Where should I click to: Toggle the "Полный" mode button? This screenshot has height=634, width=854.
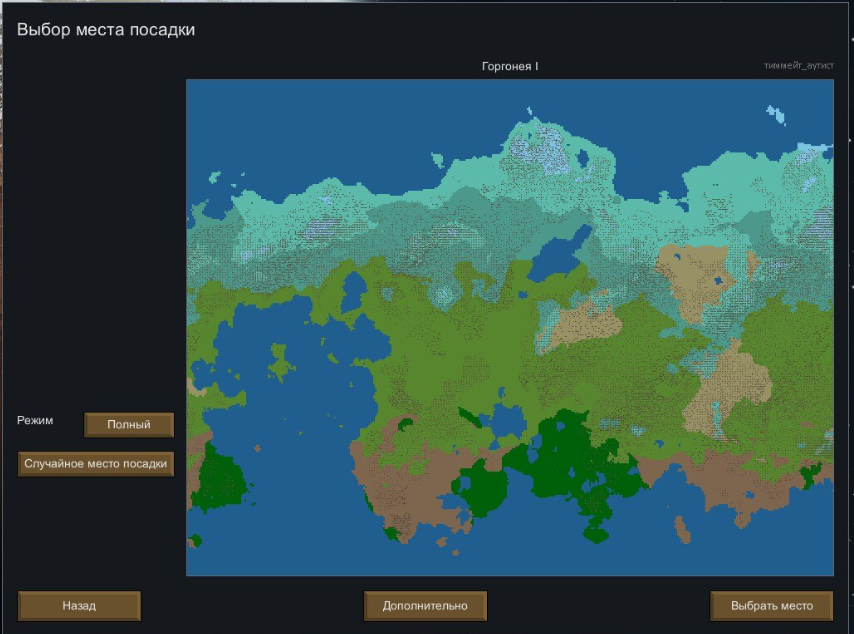pyautogui.click(x=129, y=425)
